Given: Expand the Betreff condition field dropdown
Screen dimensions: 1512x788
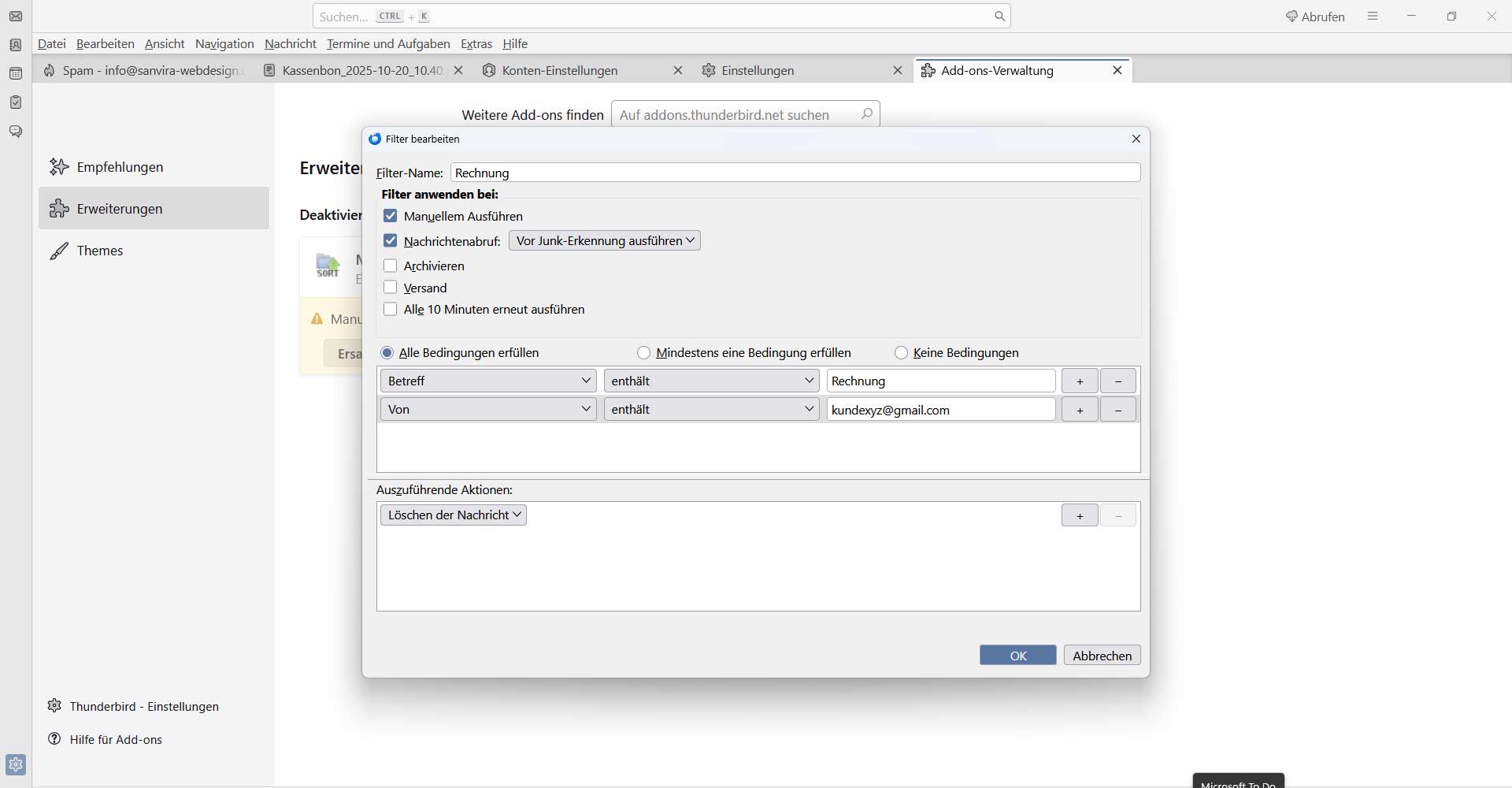Looking at the screenshot, I should pyautogui.click(x=488, y=381).
